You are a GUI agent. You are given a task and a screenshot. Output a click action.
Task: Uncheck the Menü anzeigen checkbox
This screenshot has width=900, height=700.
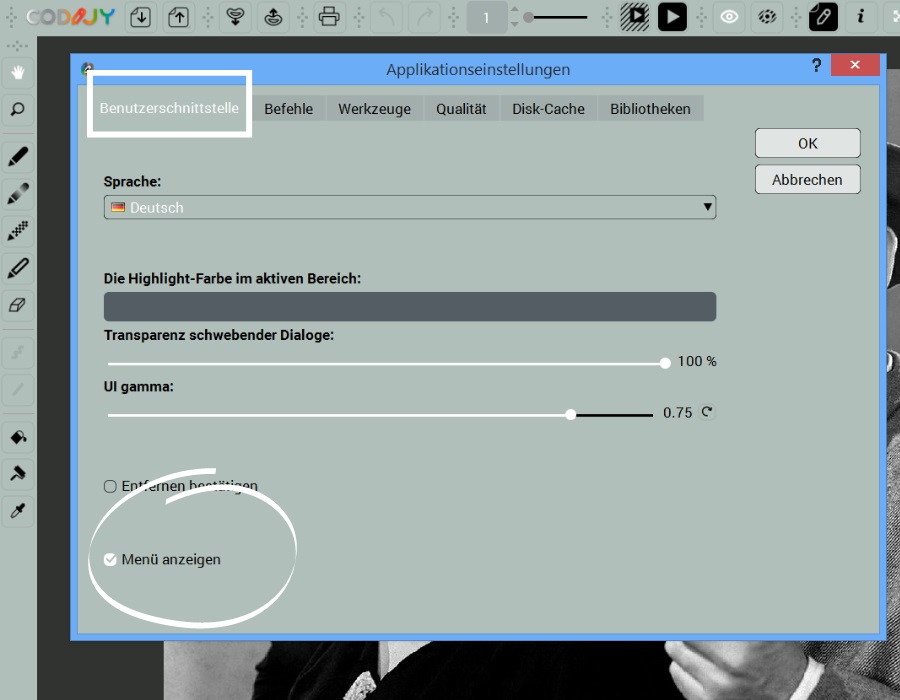110,559
